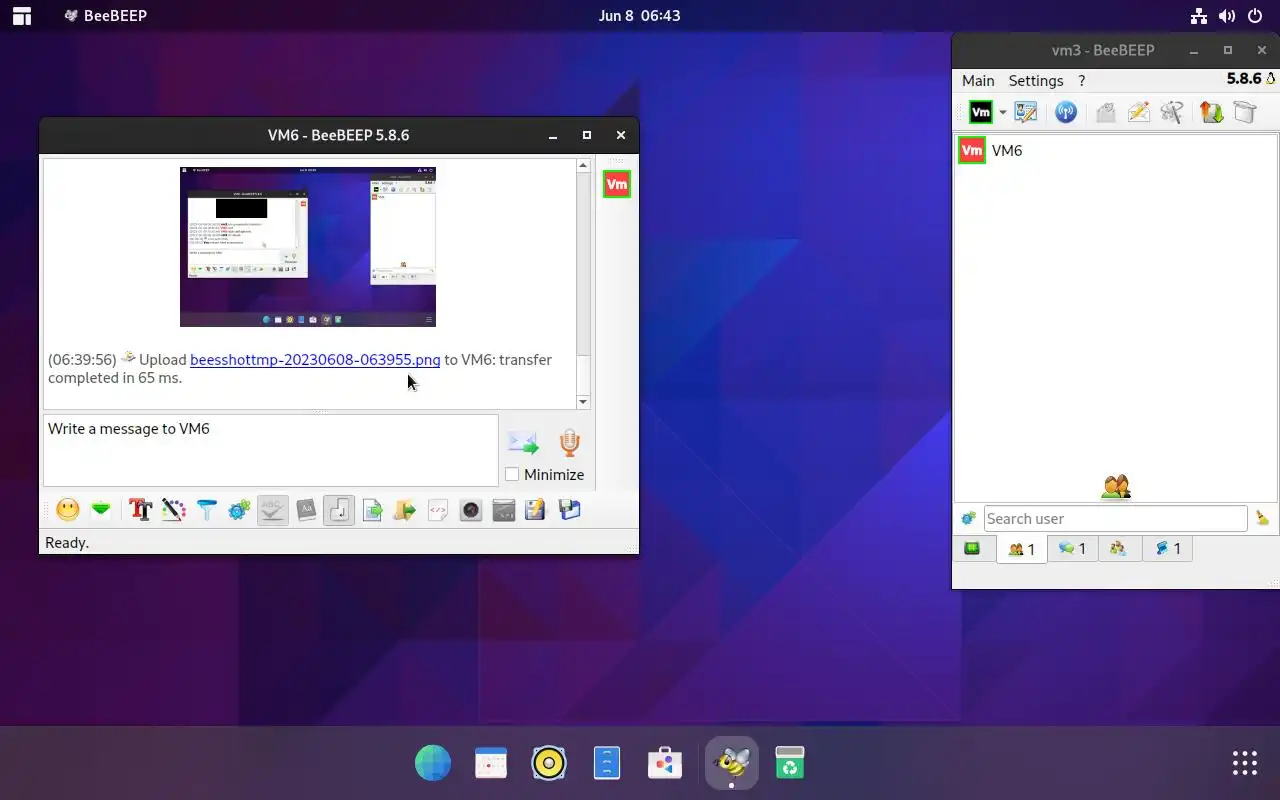This screenshot has width=1280, height=800.
Task: Click the black Vm status avatar button
Action: click(981, 112)
